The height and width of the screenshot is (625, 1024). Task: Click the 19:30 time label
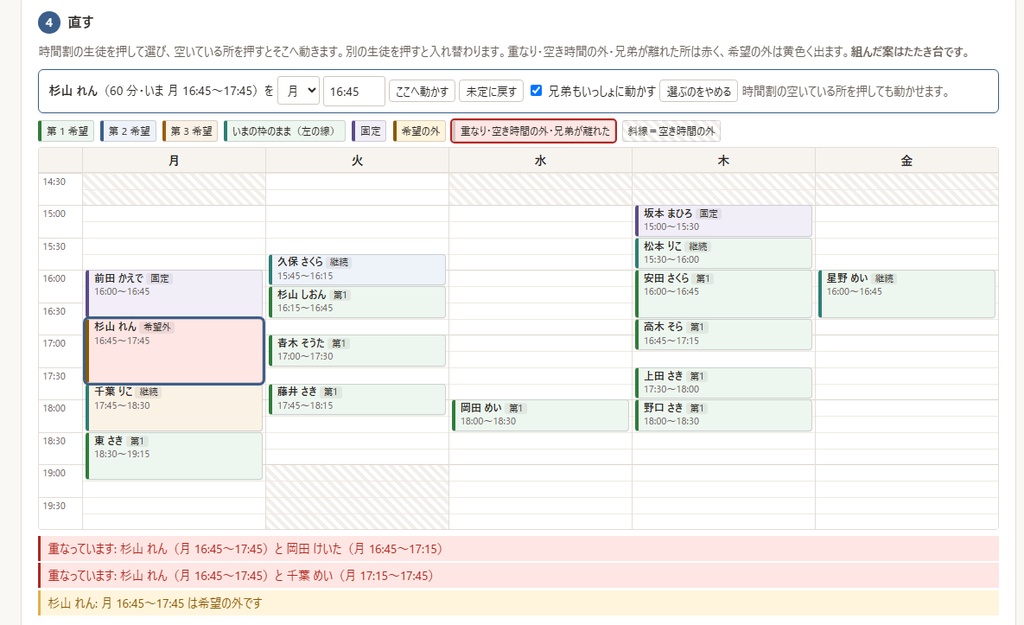pos(54,506)
